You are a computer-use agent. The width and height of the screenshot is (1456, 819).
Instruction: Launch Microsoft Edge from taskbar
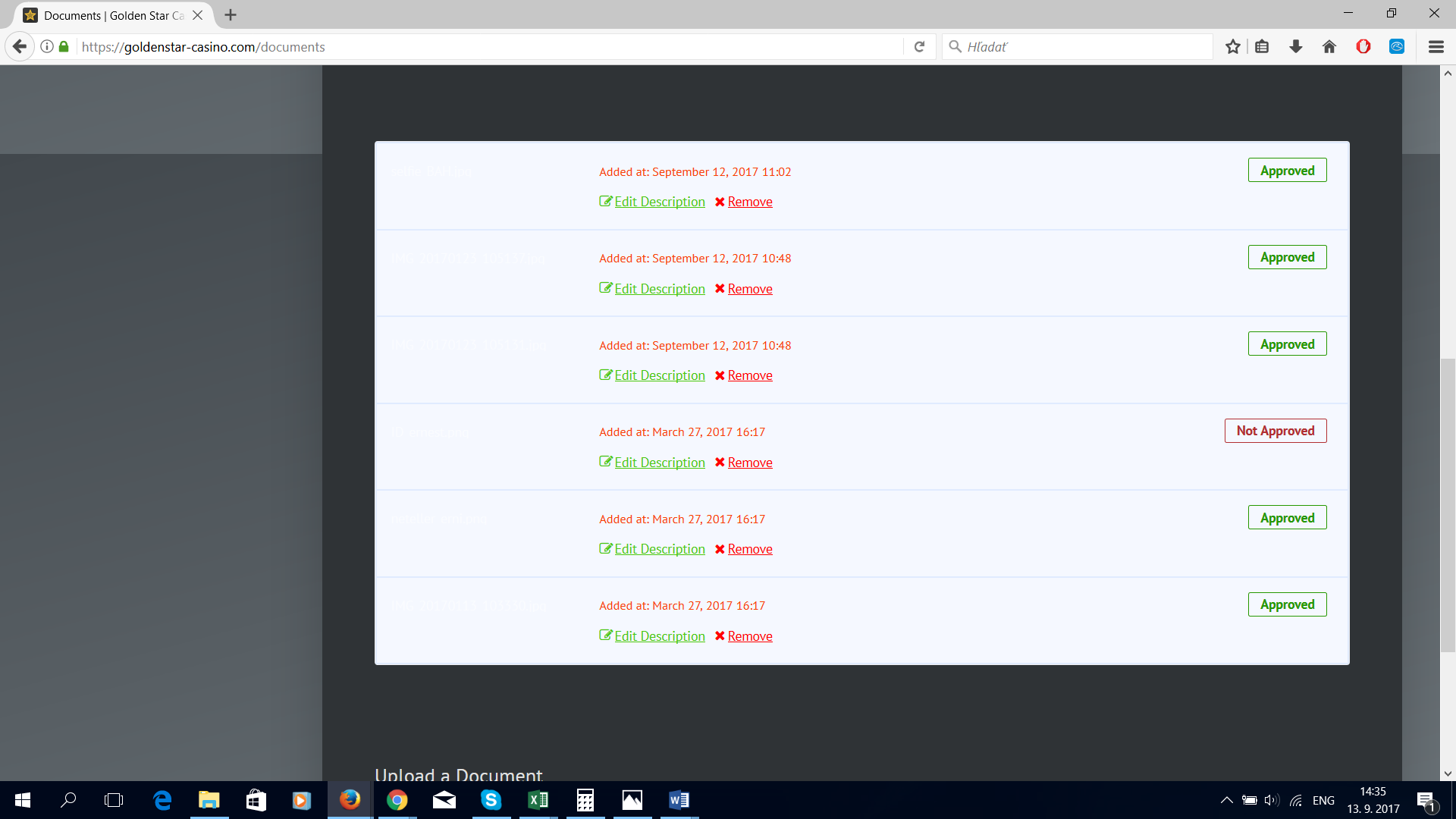tap(162, 800)
